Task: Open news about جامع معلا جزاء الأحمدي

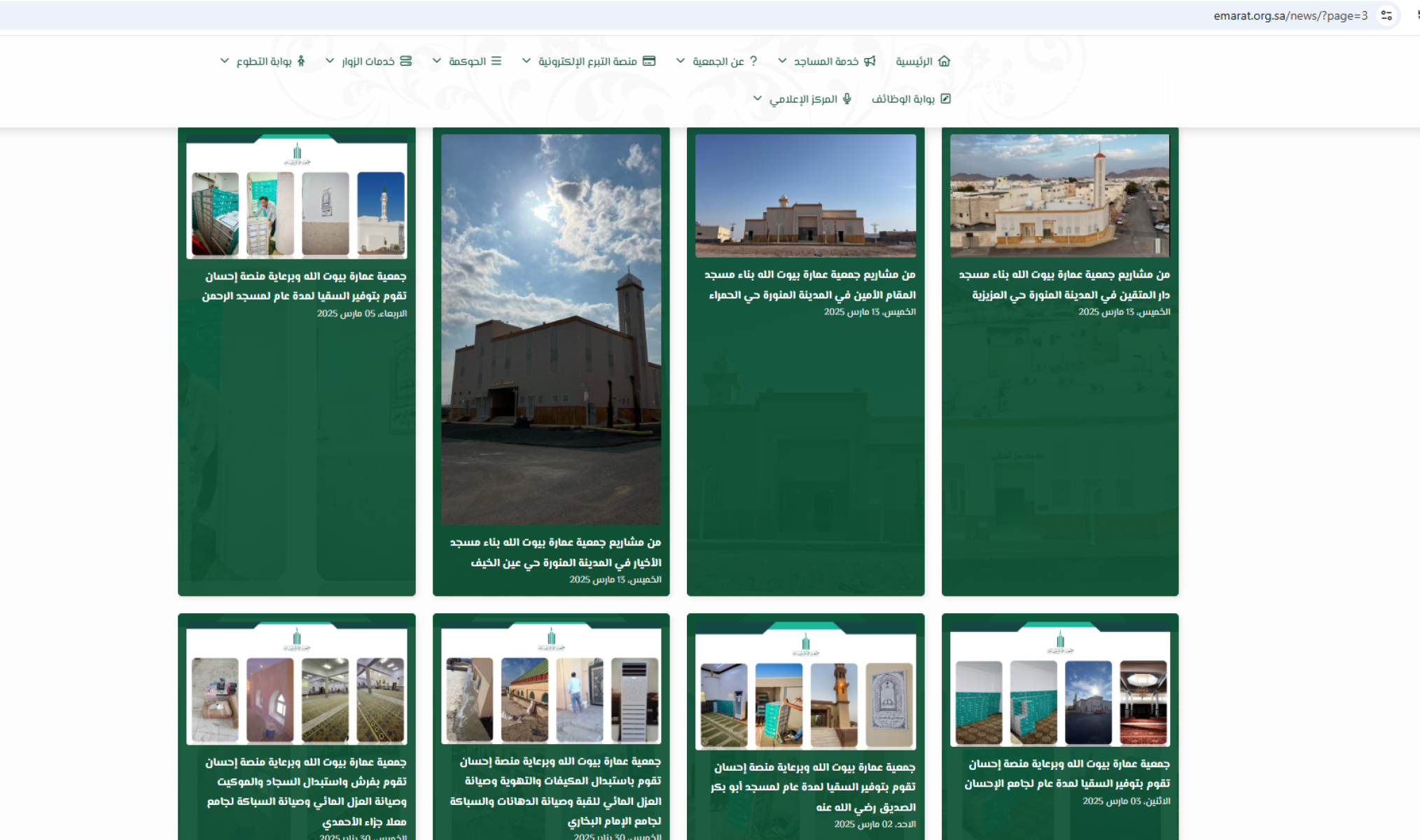Action: [306, 792]
